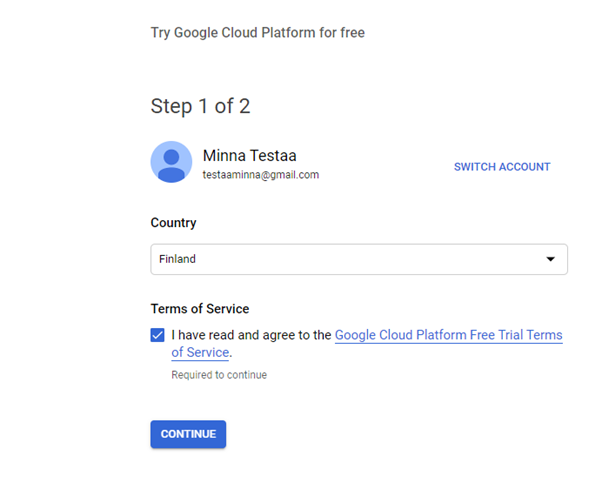Image resolution: width=602 pixels, height=503 pixels.
Task: Click the account name Minna Testaa
Action: pyautogui.click(x=250, y=156)
